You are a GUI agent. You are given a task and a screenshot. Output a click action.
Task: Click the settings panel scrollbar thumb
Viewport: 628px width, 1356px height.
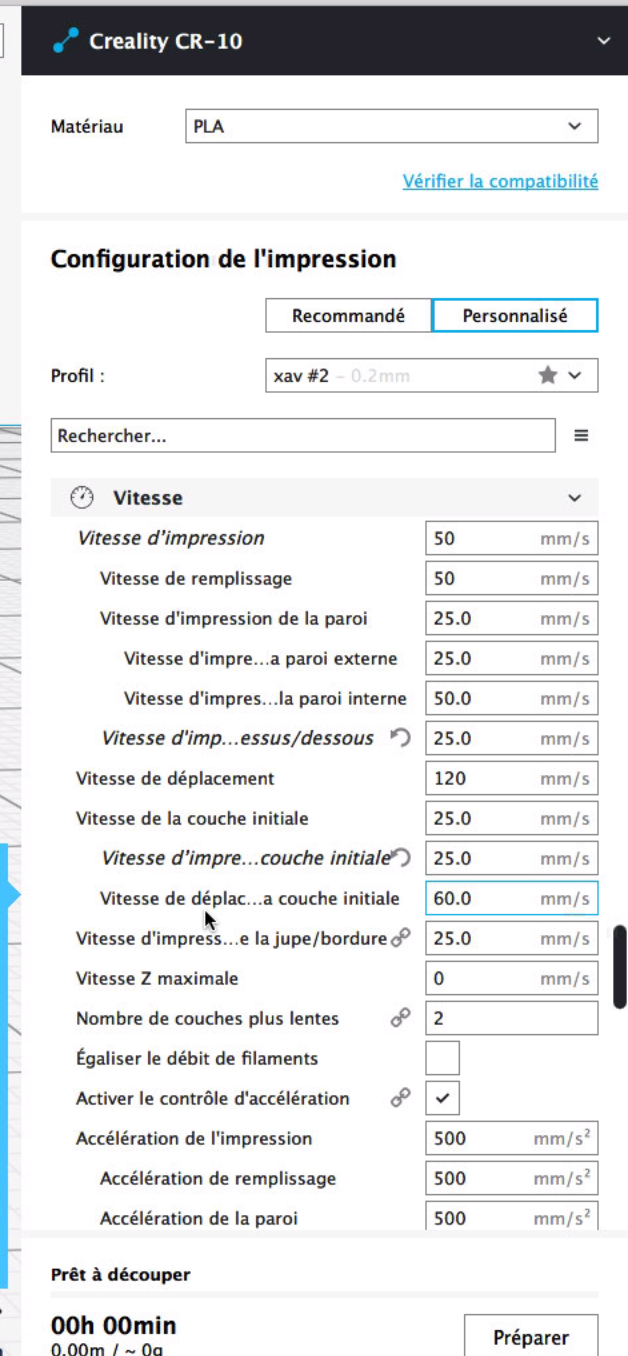[x=620, y=966]
